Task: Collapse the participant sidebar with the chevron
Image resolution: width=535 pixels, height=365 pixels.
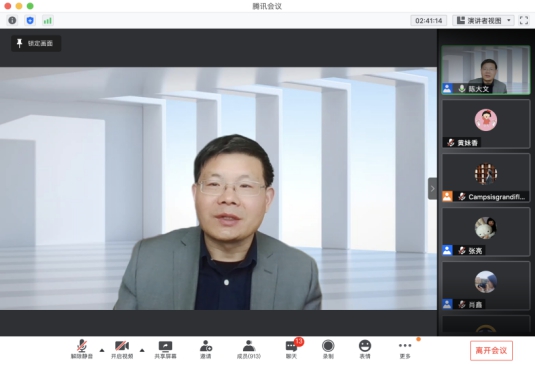Action: coord(432,188)
